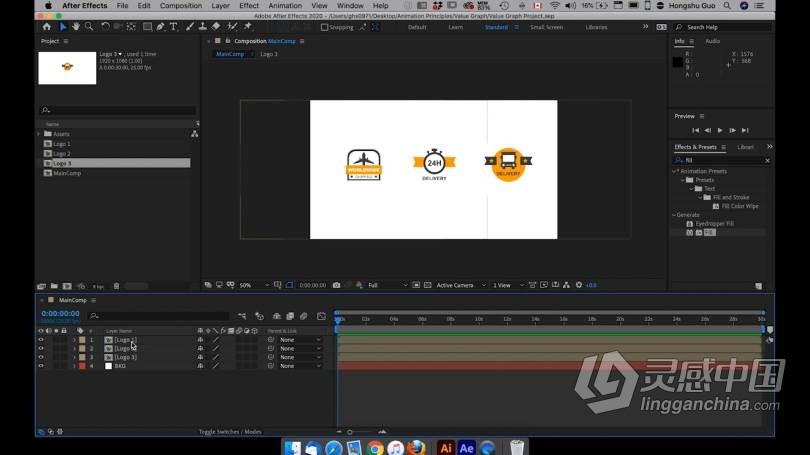Viewport: 810px width, 455px height.
Task: Switch to the Audio panel tab
Action: [712, 41]
